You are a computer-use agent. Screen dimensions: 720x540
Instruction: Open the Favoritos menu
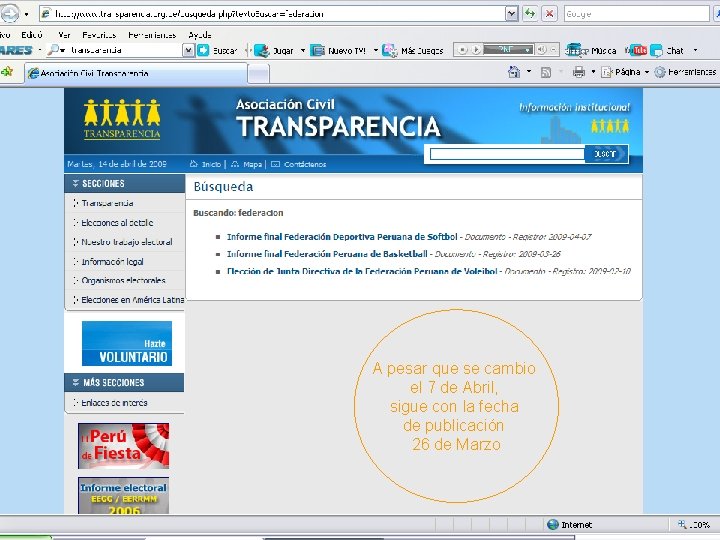(x=99, y=35)
